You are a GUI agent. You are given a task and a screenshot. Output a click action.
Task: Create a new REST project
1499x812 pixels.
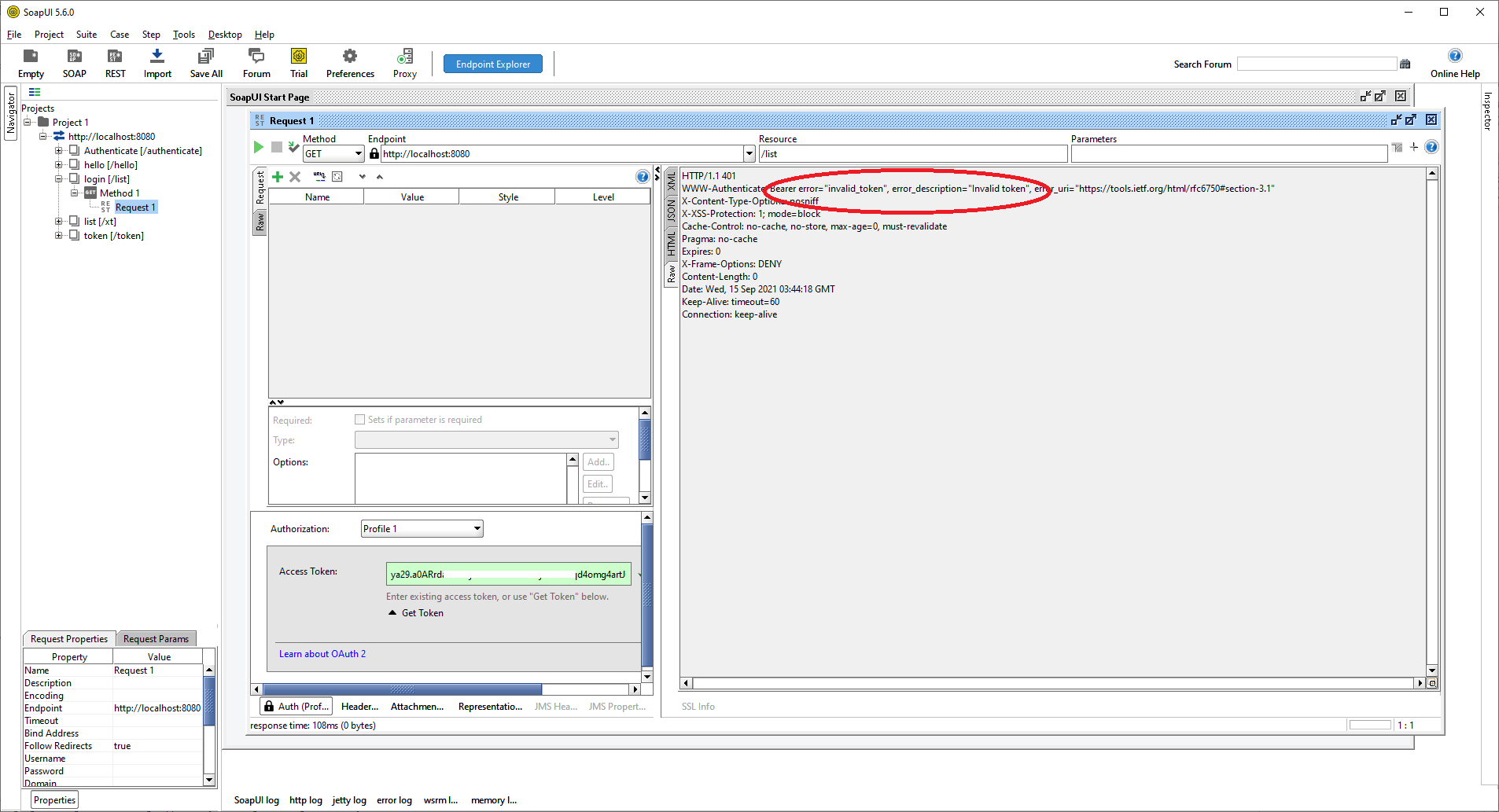click(115, 63)
